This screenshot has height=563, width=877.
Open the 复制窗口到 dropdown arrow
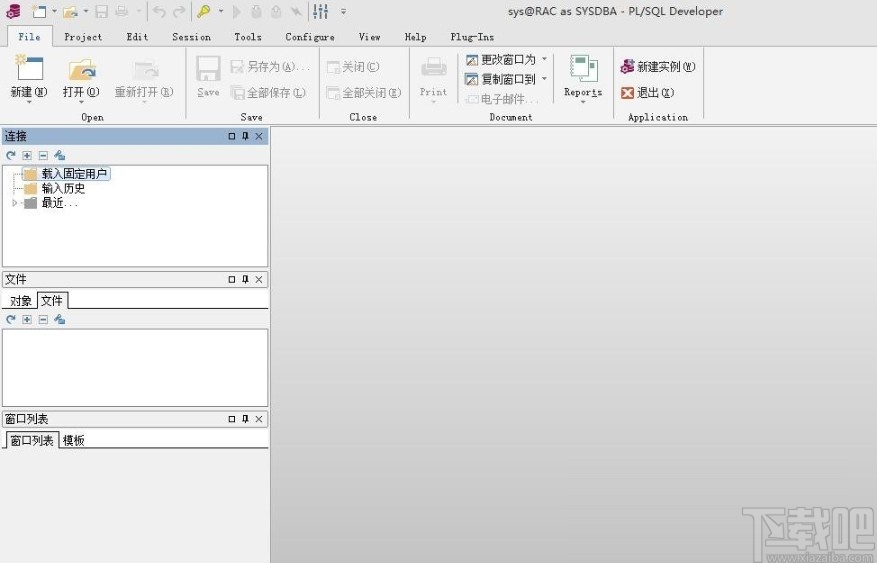click(x=544, y=79)
